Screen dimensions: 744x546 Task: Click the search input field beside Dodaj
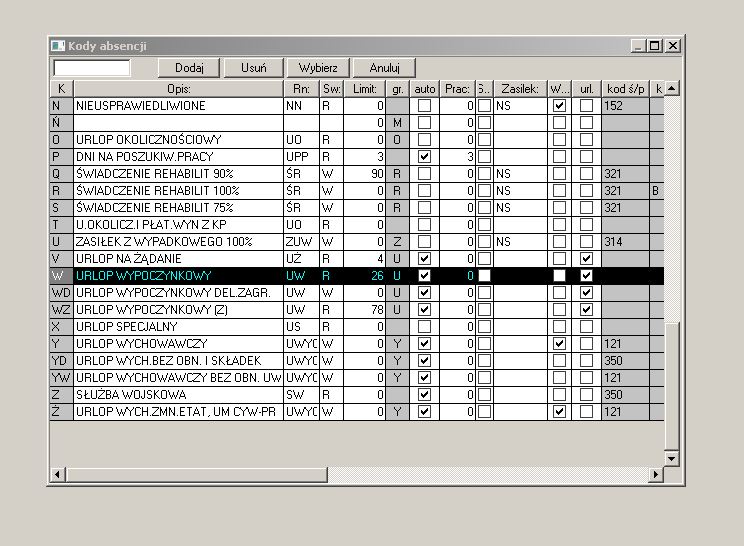[x=92, y=68]
